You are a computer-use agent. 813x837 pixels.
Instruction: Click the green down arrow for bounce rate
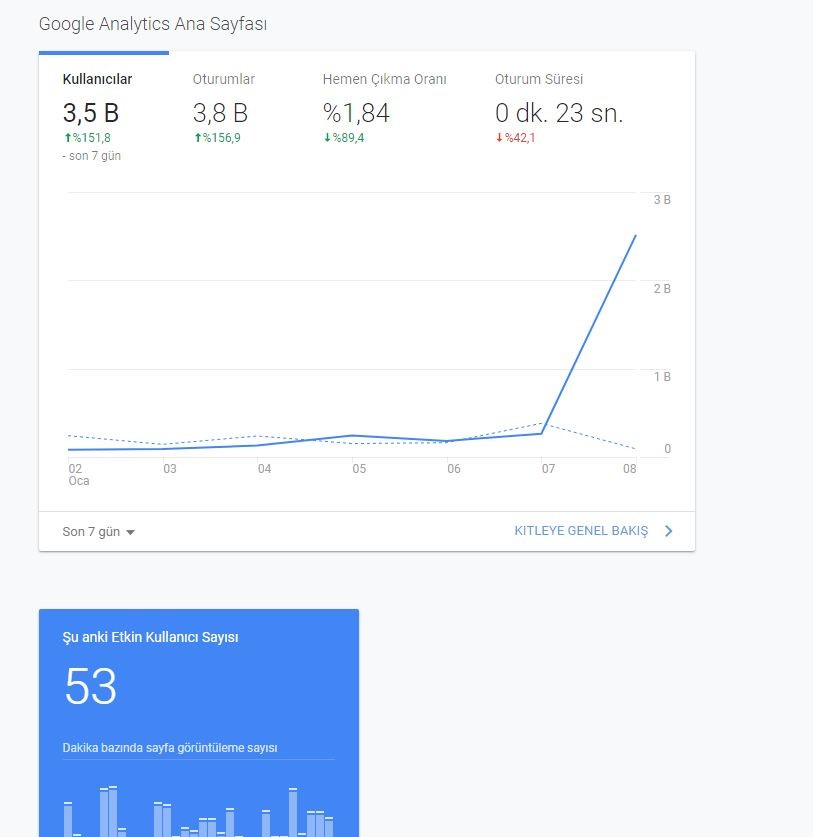328,138
